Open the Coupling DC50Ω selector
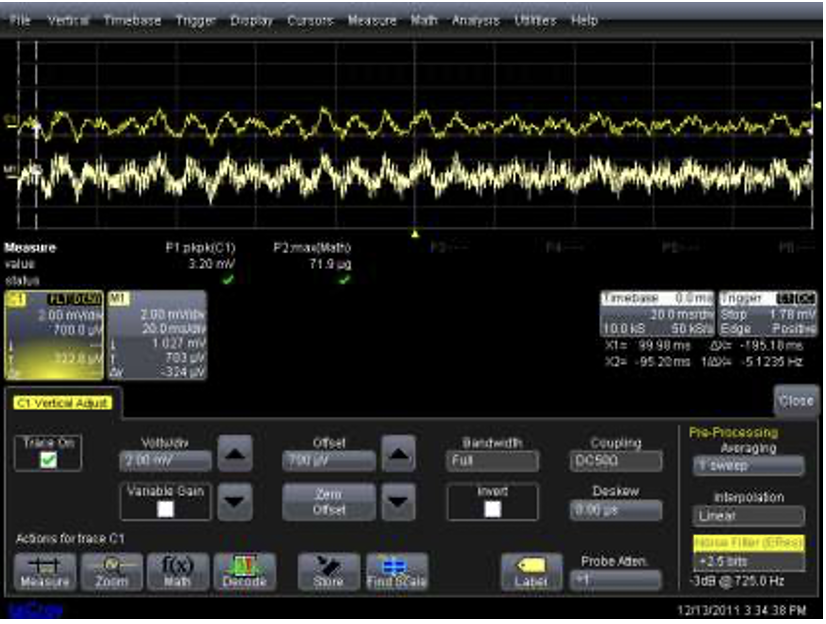The height and width of the screenshot is (624, 826). pos(617,461)
